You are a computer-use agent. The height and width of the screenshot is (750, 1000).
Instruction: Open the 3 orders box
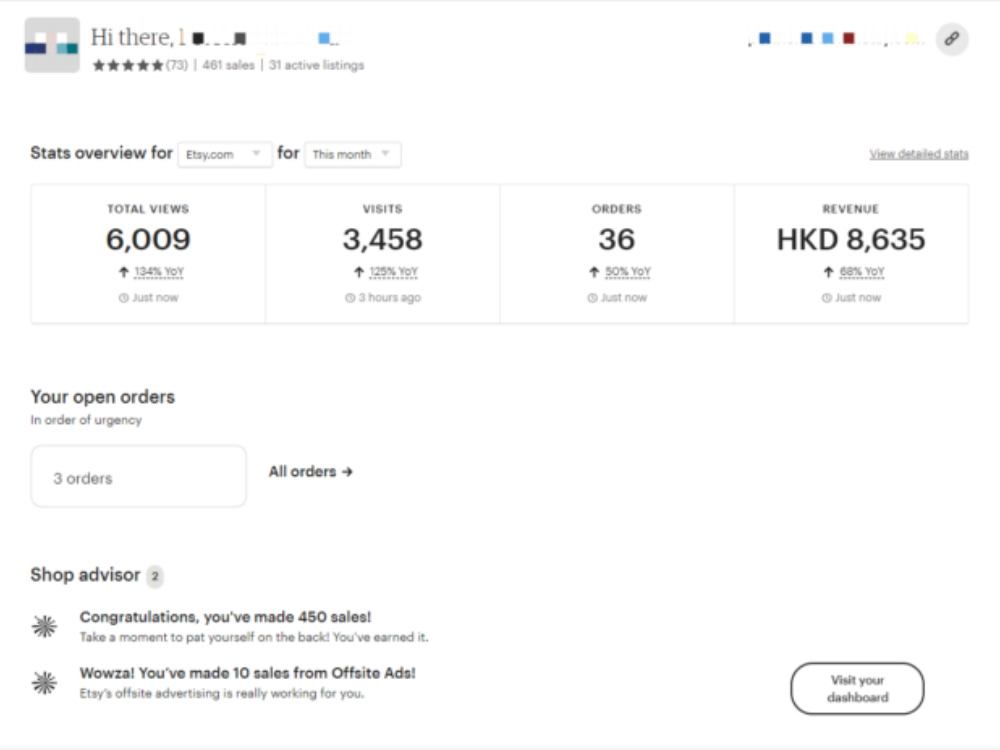(x=138, y=476)
